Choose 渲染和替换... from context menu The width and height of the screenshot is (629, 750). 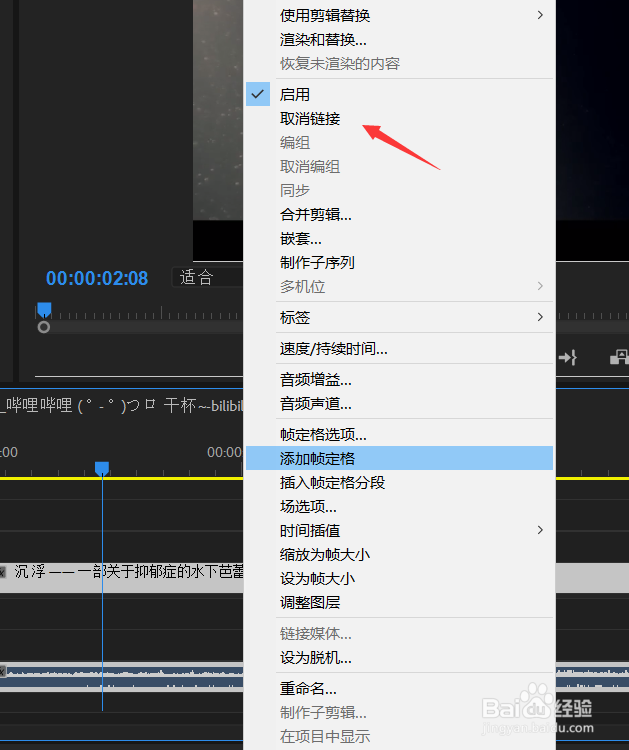pos(399,39)
